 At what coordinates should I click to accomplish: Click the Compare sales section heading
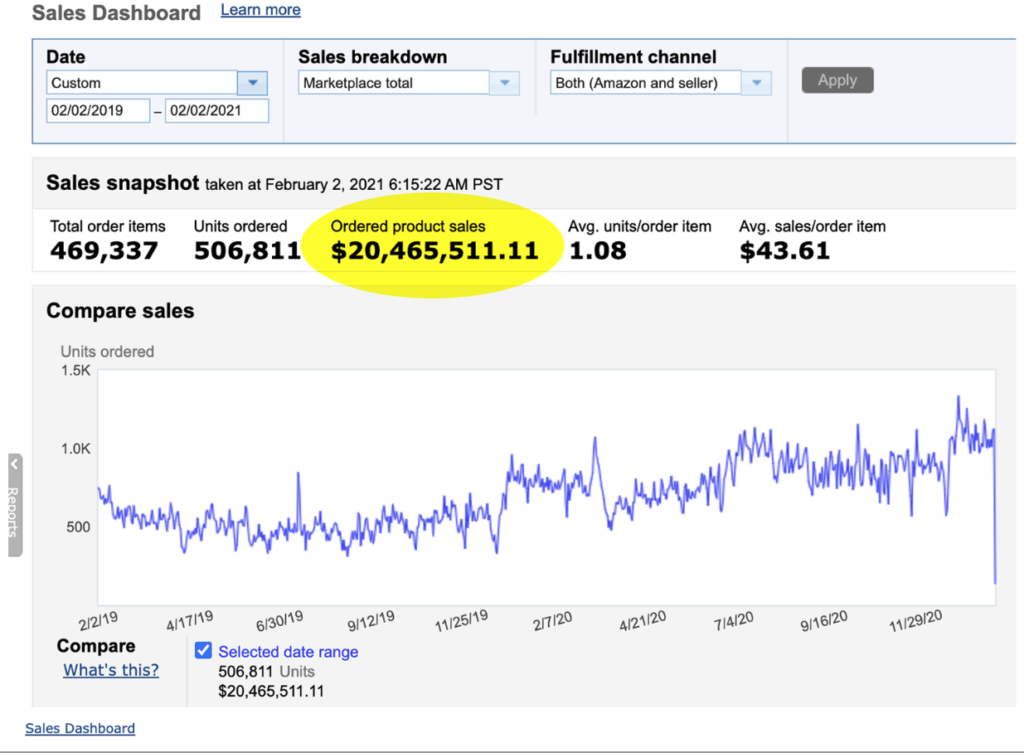[120, 311]
